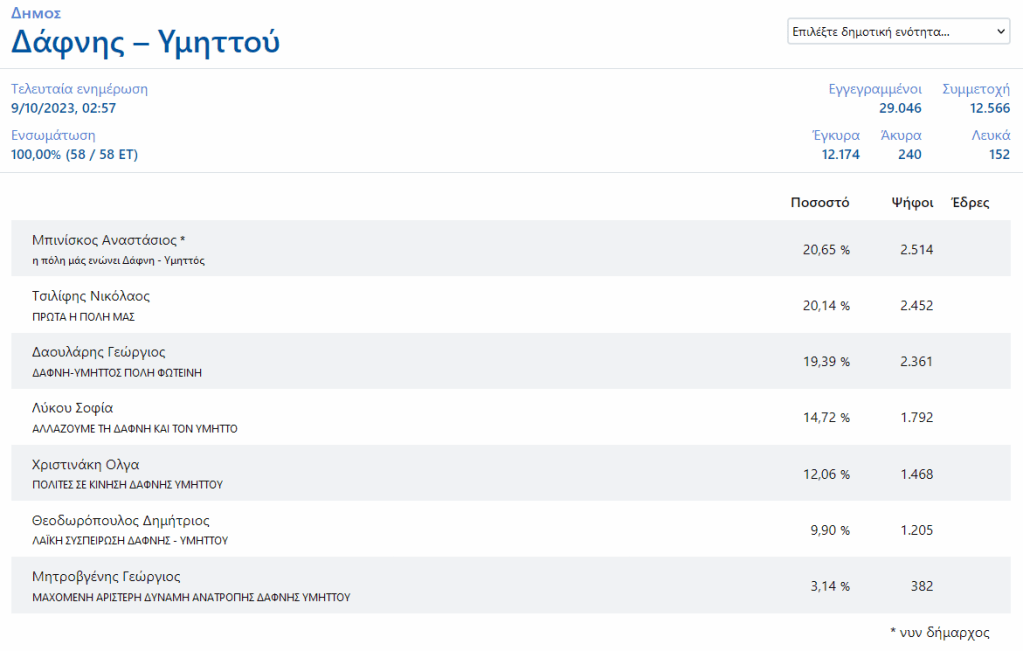Click the 'Λευκά' value 152
This screenshot has height=651, width=1023.
(x=998, y=154)
